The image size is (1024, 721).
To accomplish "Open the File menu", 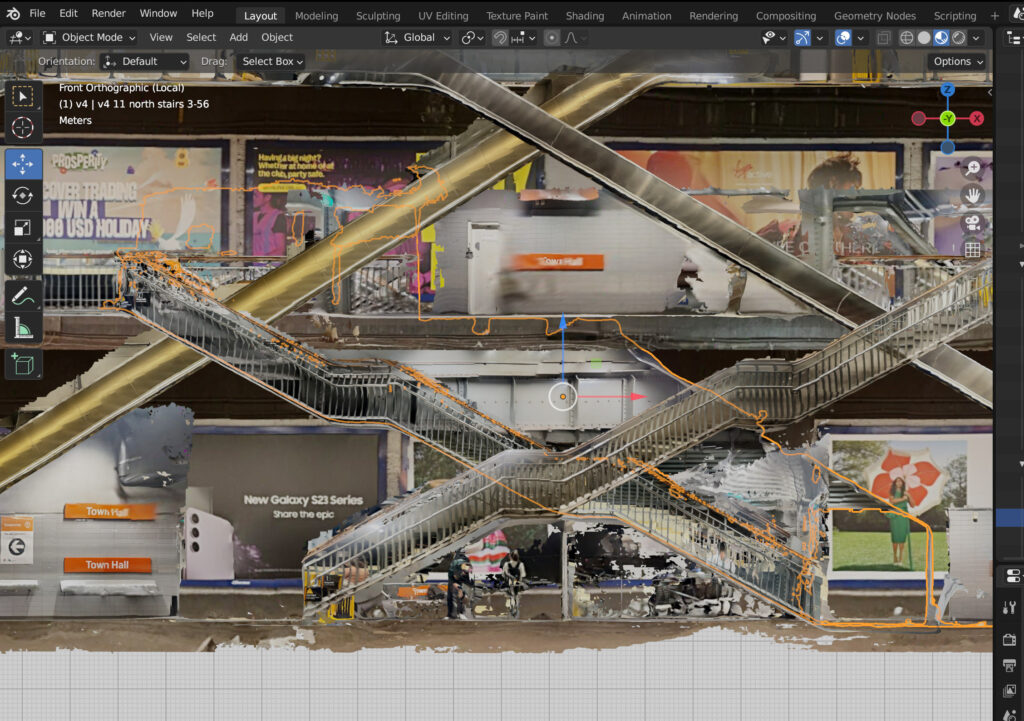I will [37, 13].
